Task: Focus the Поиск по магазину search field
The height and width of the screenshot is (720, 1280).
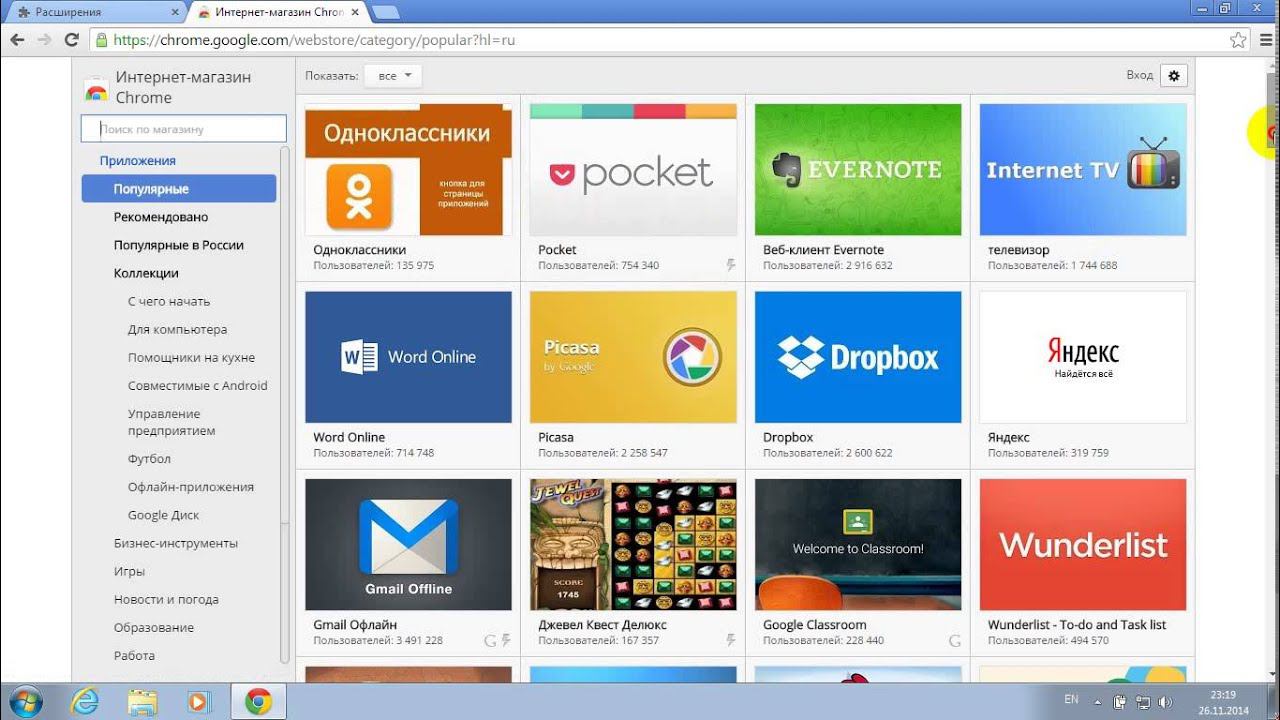Action: (x=184, y=129)
